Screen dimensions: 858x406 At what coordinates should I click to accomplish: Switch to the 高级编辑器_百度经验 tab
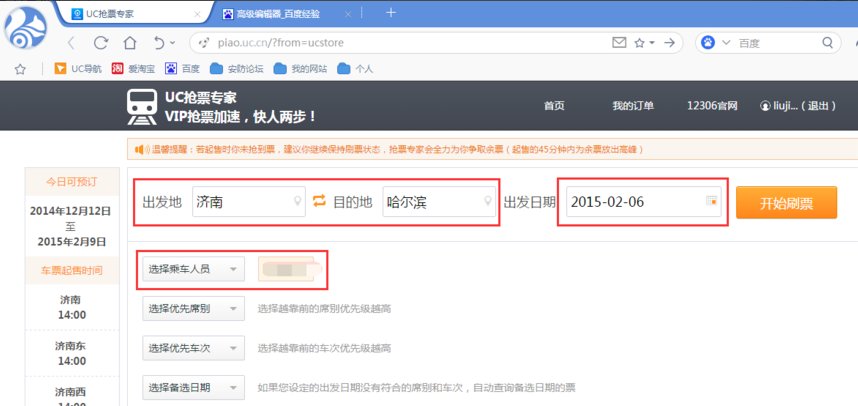coord(278,14)
